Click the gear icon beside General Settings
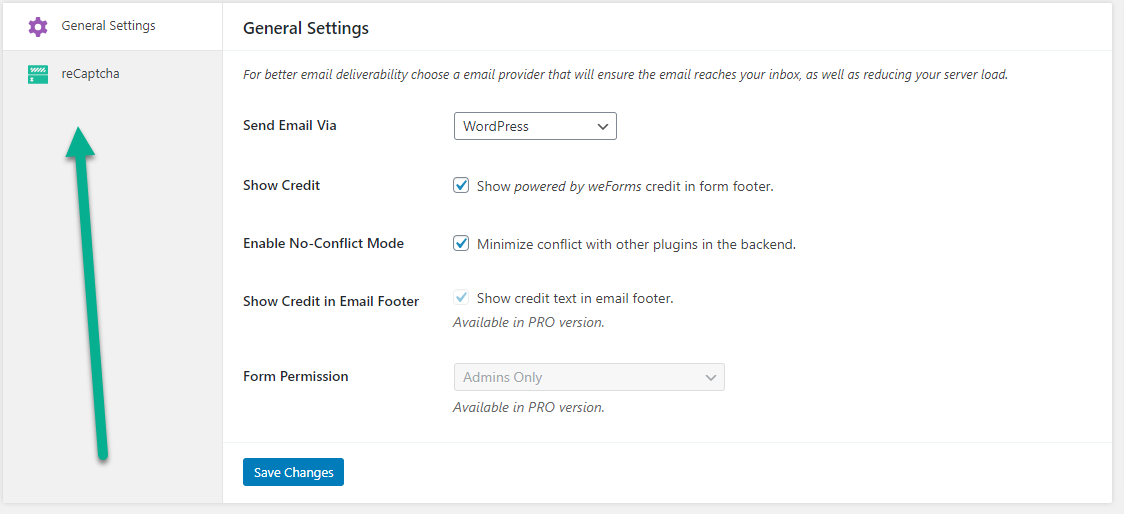Image resolution: width=1124 pixels, height=514 pixels. [x=38, y=26]
